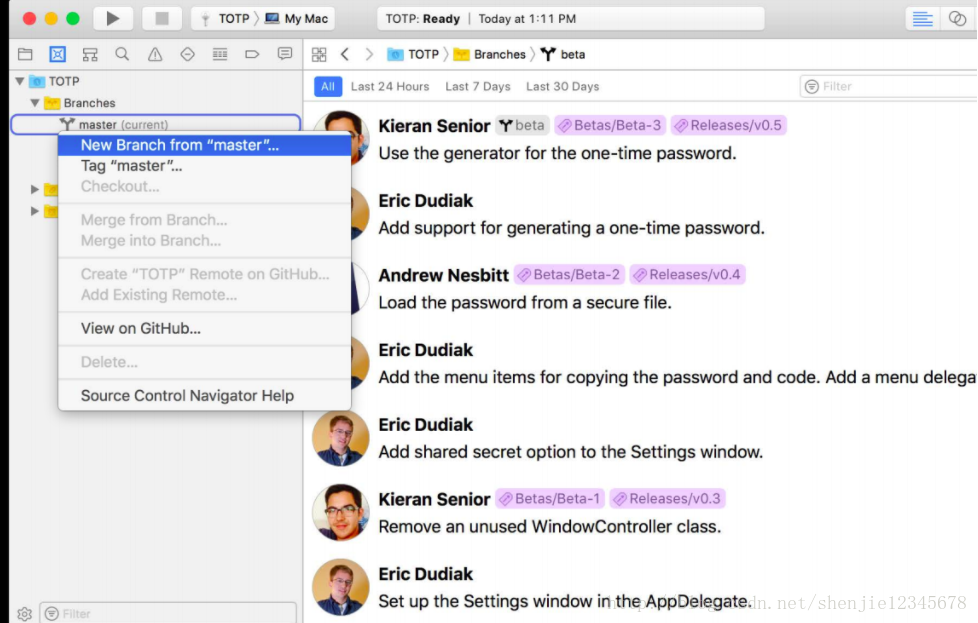The width and height of the screenshot is (978, 623).
Task: Expand the first collapsed folder under Branches
Action: click(35, 189)
